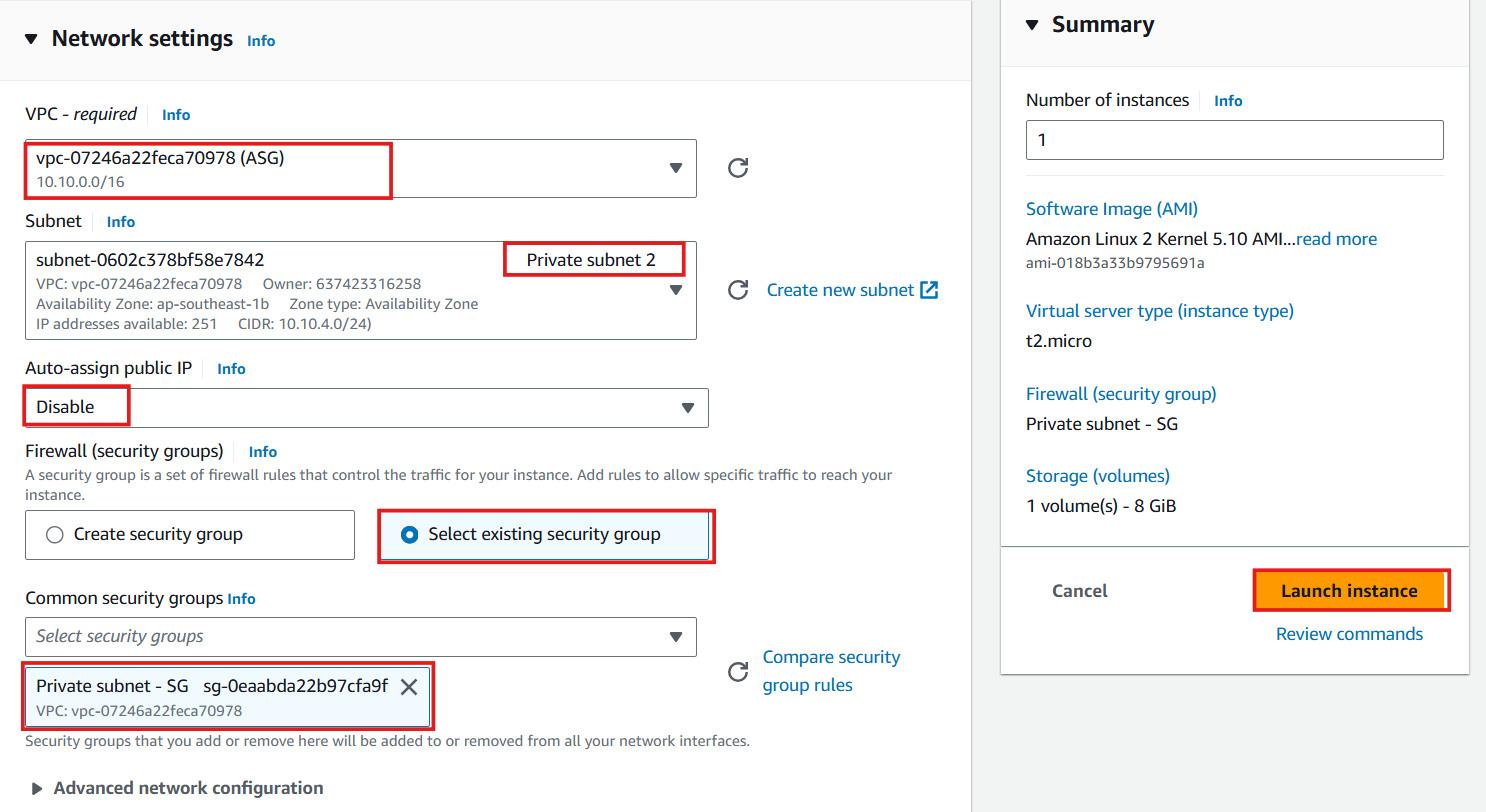
Task: Click the 1 volume(s) - 8 GiB text
Action: tap(1101, 506)
